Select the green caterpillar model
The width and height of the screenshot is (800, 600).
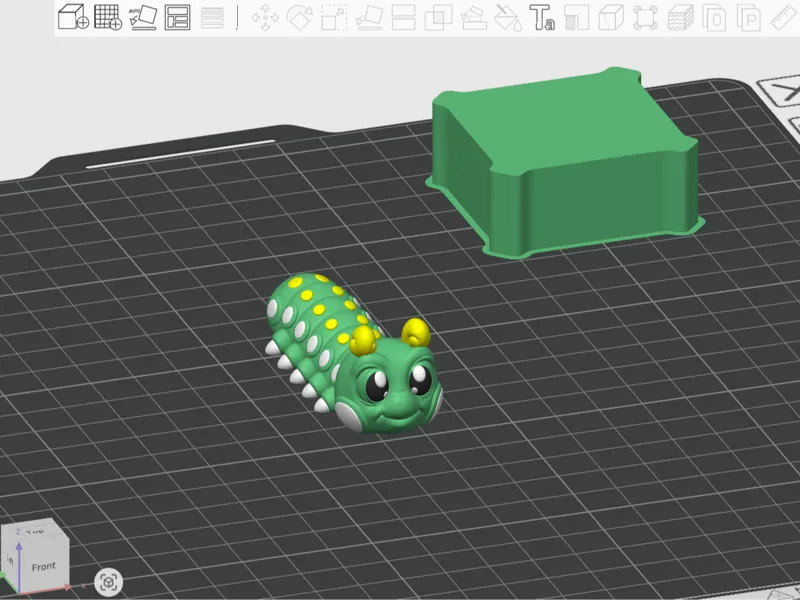[x=354, y=354]
